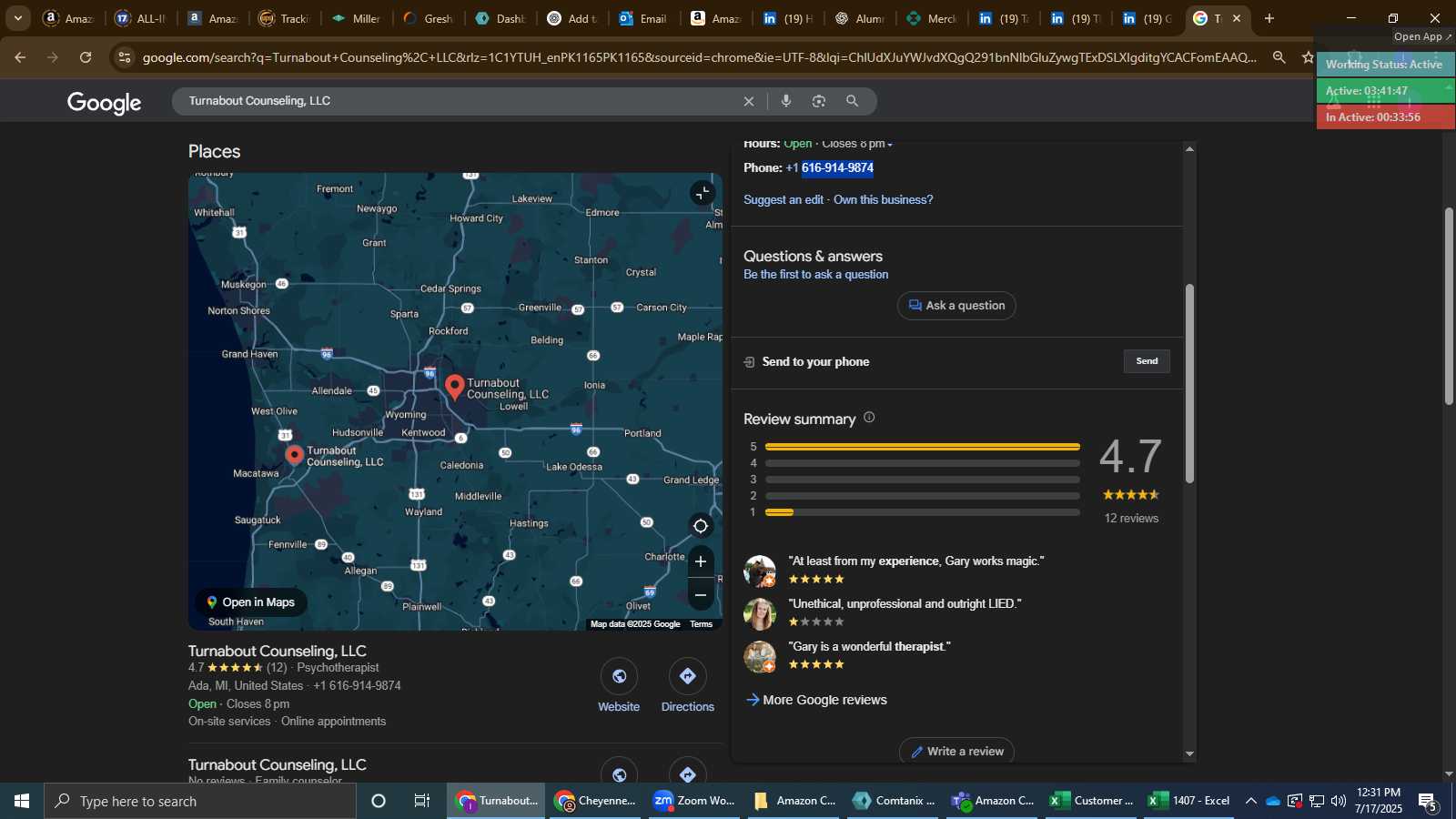Open Windows notification center
Screen dimensions: 1456x819
point(1427,801)
